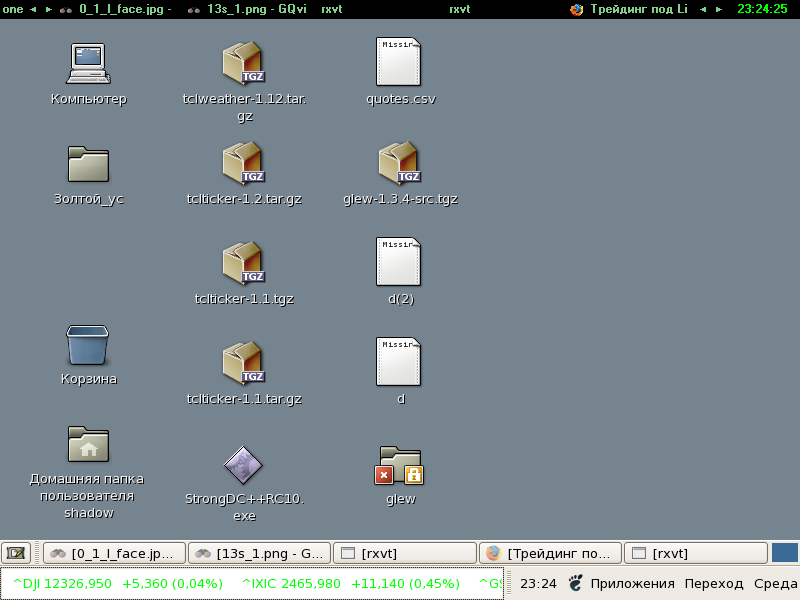Screen dimensions: 800x600
Task: Click the right arrow beside the top clock
Action: coord(718,9)
